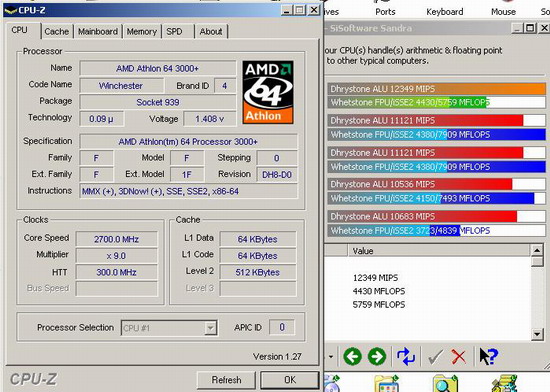
Task: Click the CPU-Z title bar icon
Action: (x=11, y=10)
